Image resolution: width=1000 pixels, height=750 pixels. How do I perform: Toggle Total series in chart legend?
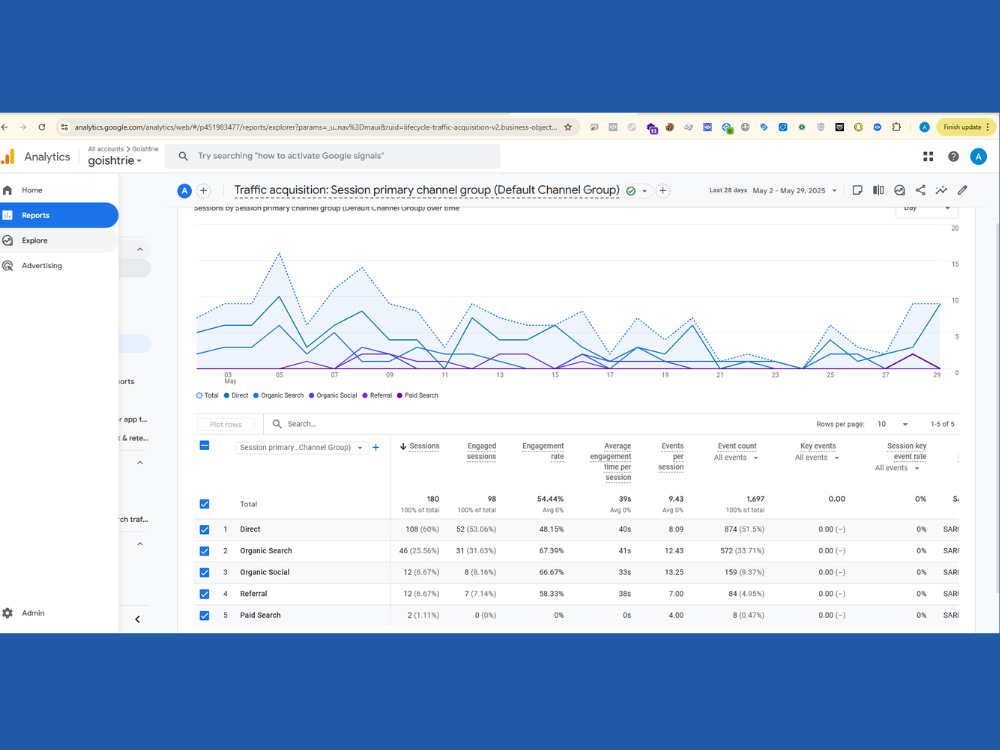point(207,395)
